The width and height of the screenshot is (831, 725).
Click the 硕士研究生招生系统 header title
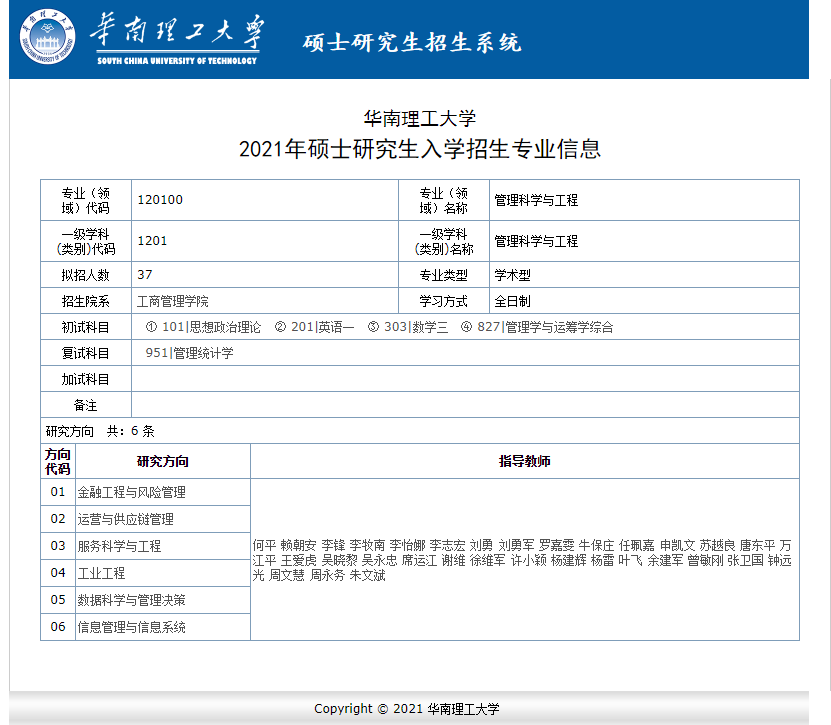(412, 42)
